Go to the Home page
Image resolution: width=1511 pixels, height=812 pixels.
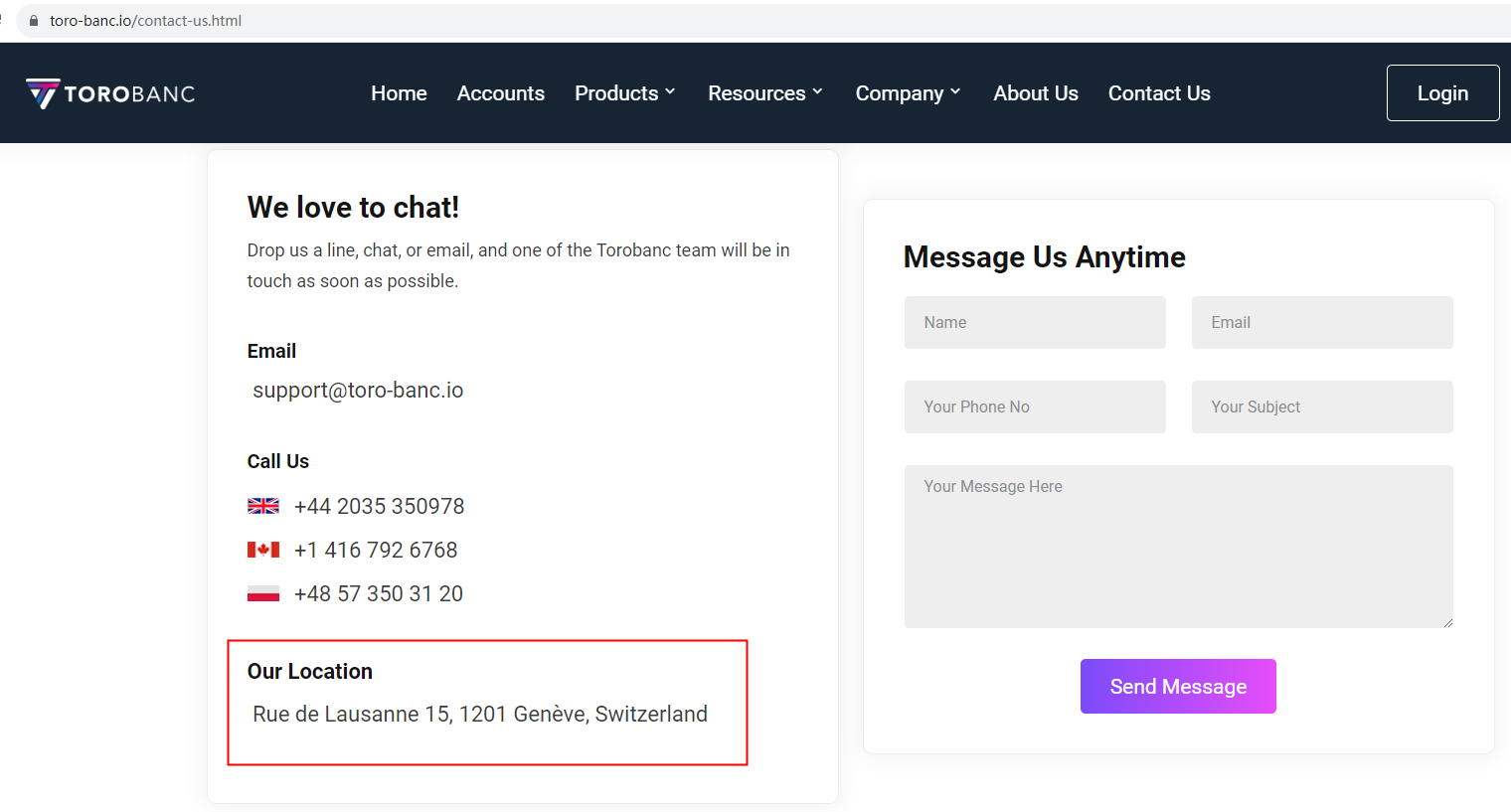click(399, 93)
